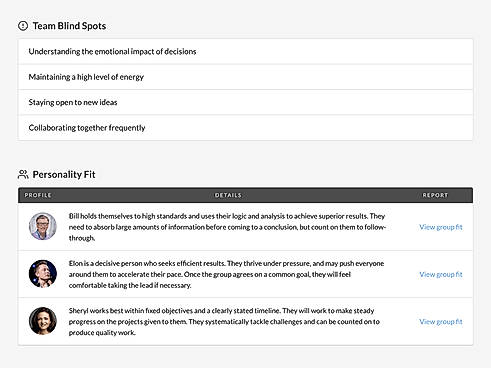Click Sheryl's personality description text
Image resolution: width=491 pixels, height=368 pixels.
[x=224, y=322]
